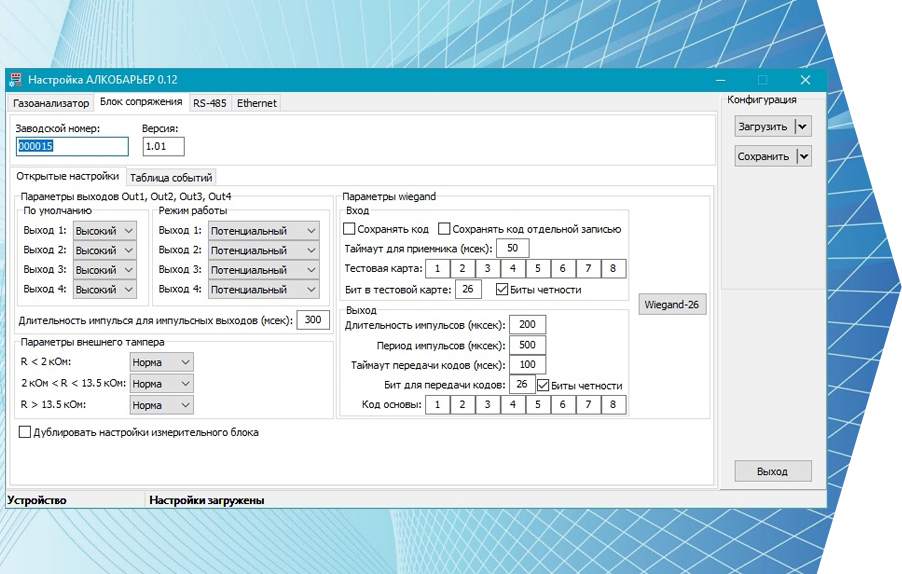Click Период импульсов field showing 500

click(528, 345)
